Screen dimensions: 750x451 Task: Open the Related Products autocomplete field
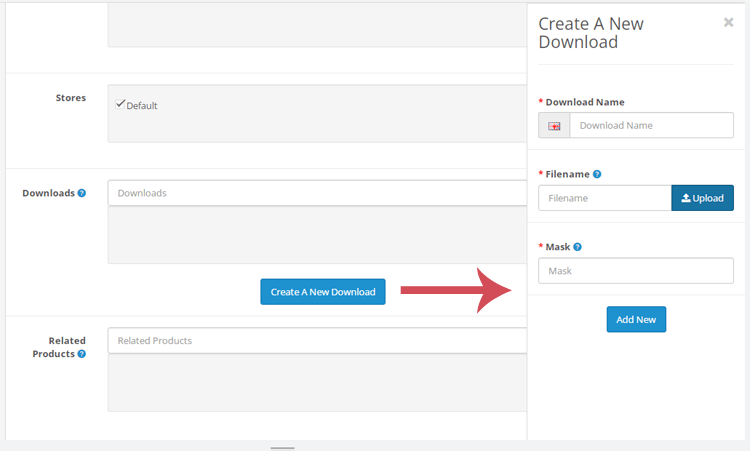tap(317, 341)
